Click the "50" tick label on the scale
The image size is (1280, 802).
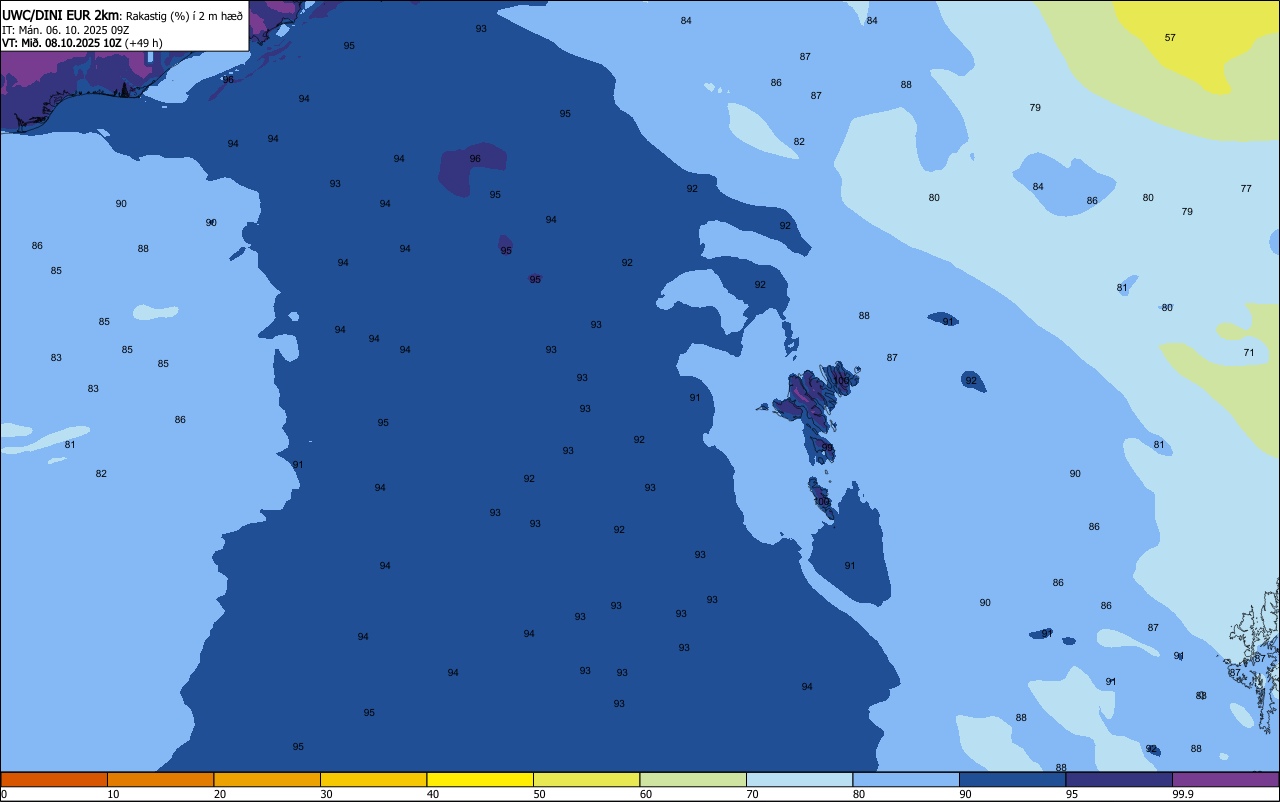click(x=540, y=794)
